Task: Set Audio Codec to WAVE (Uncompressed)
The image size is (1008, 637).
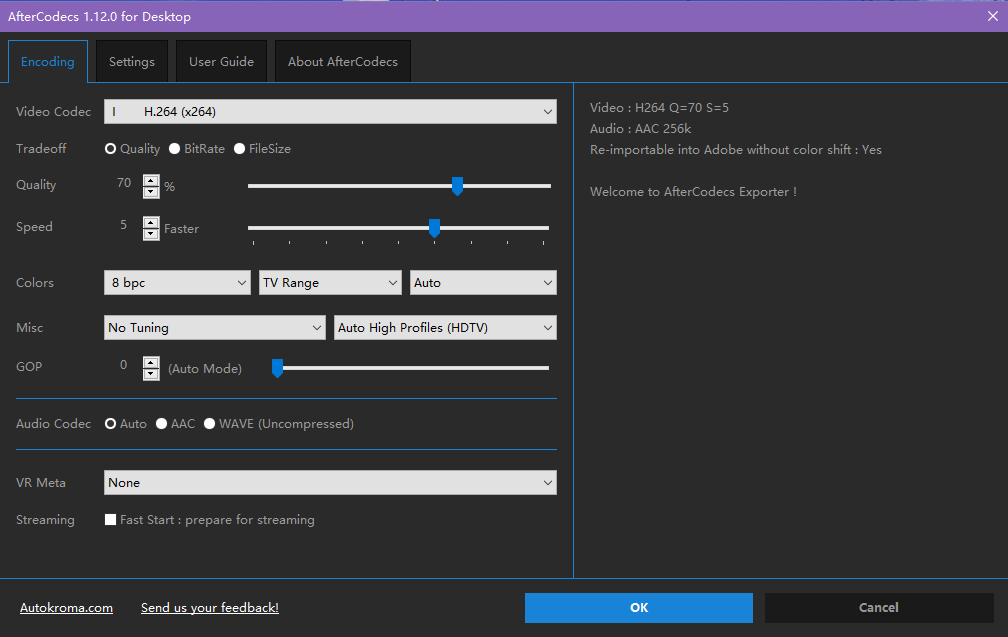Action: [x=209, y=423]
